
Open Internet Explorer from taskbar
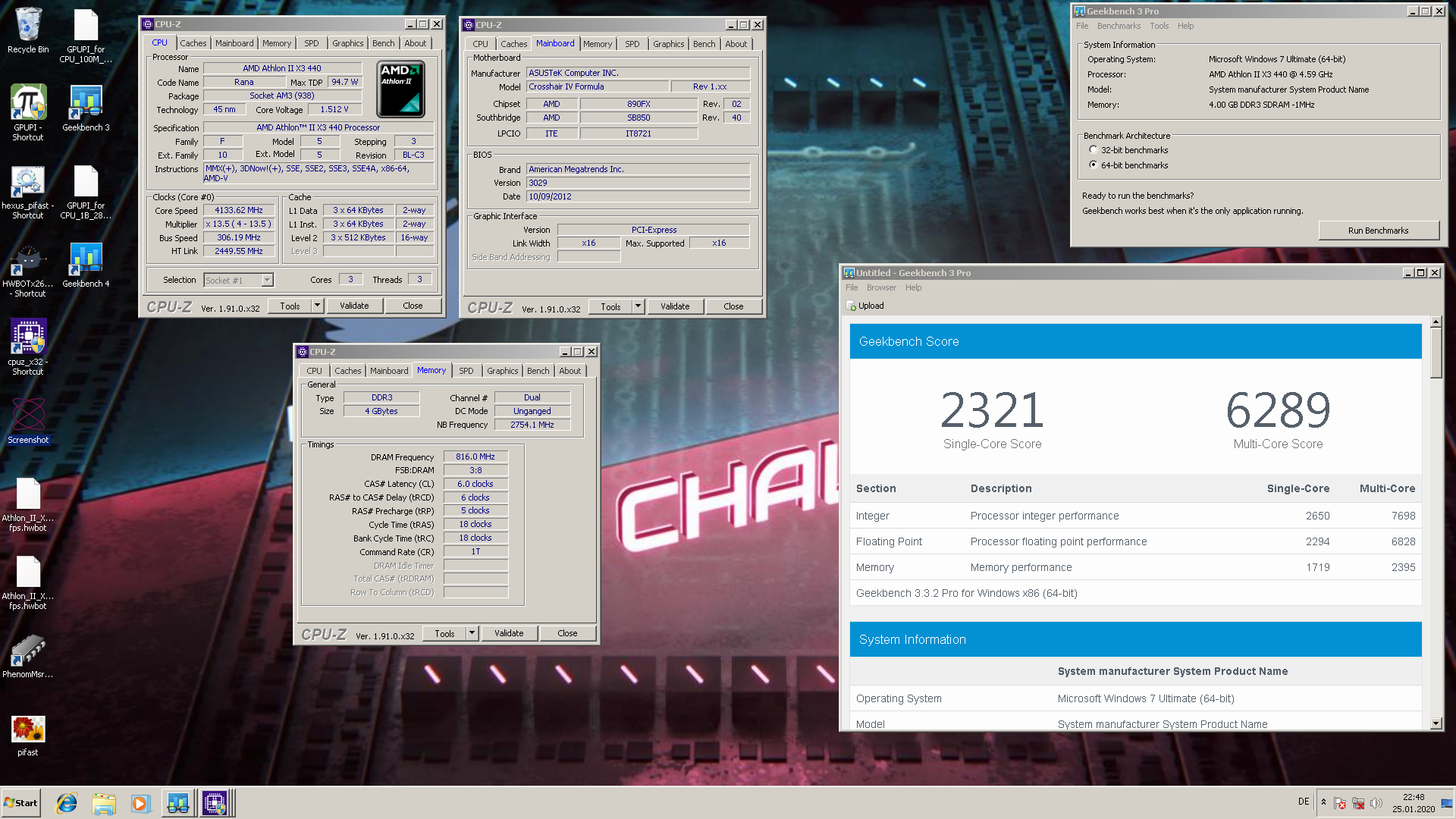tap(67, 803)
